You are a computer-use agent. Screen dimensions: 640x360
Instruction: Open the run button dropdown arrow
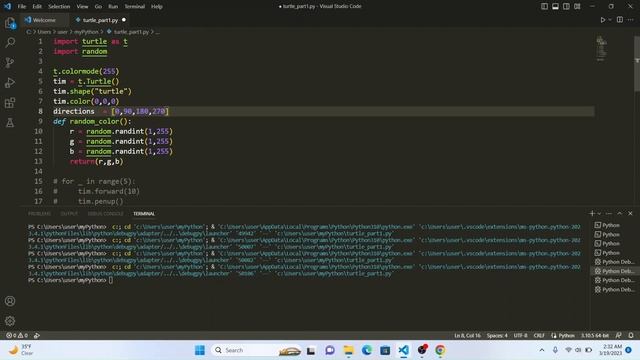(x=610, y=20)
